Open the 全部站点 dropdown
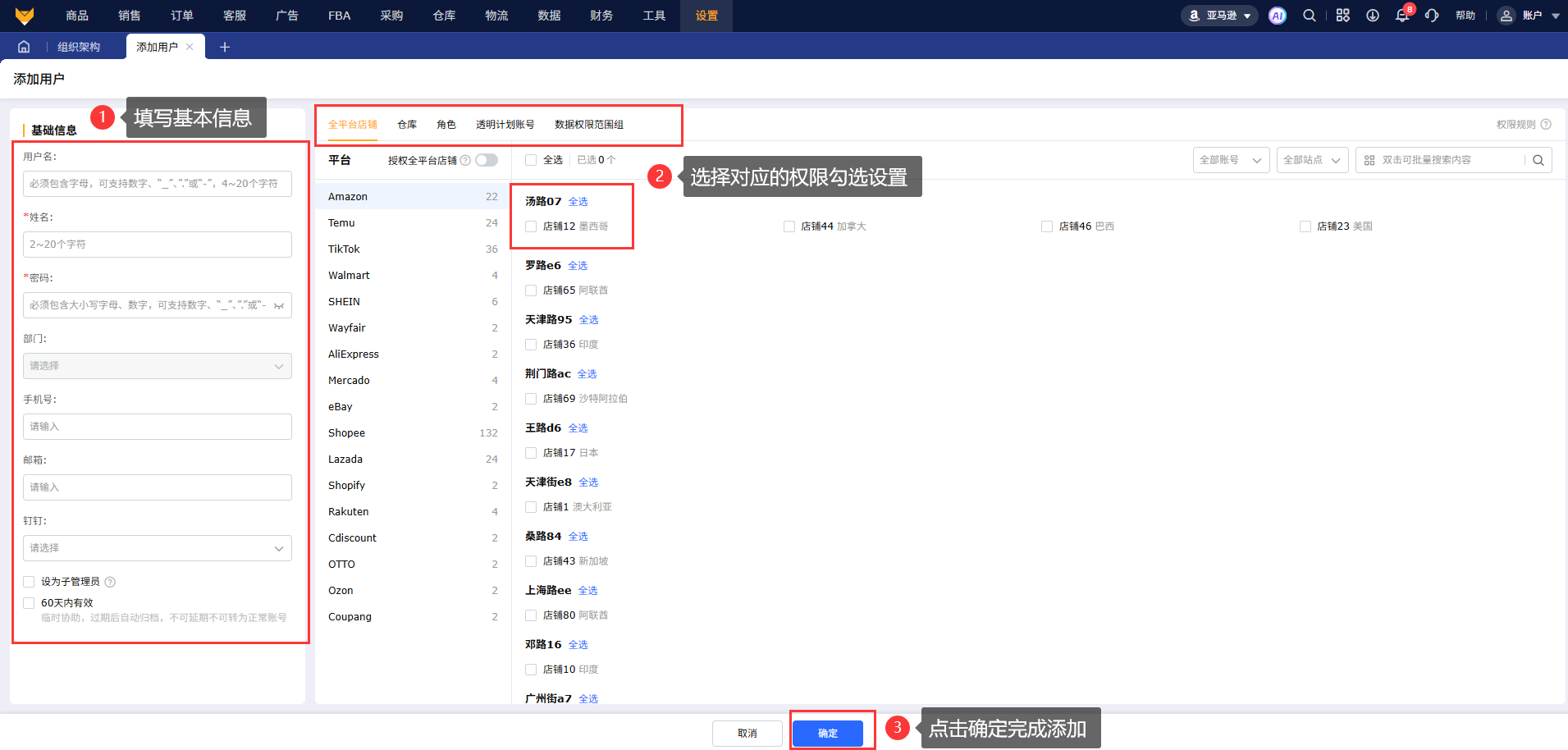The height and width of the screenshot is (750, 1568). [x=1311, y=160]
